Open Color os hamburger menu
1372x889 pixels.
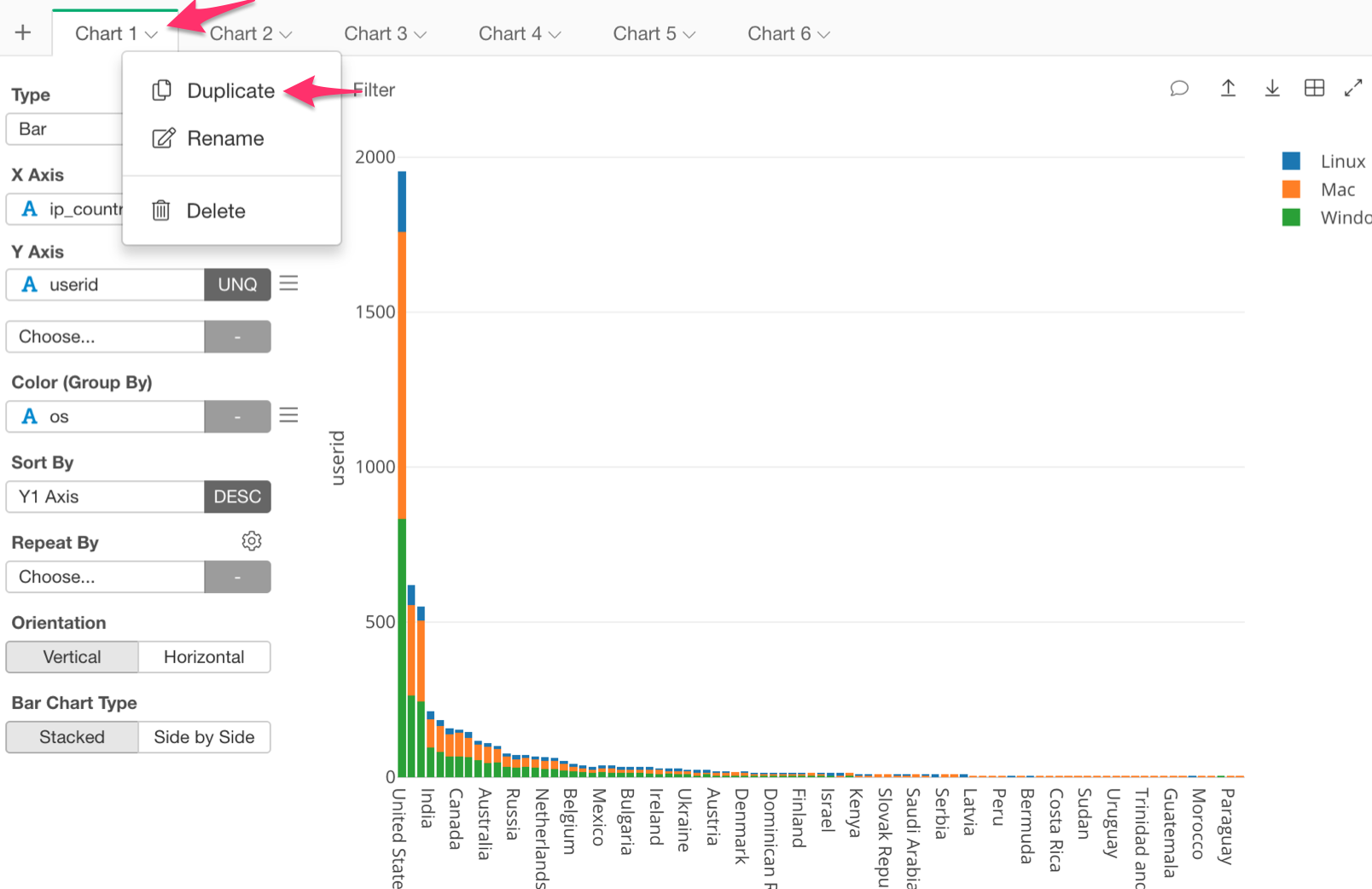click(x=289, y=415)
